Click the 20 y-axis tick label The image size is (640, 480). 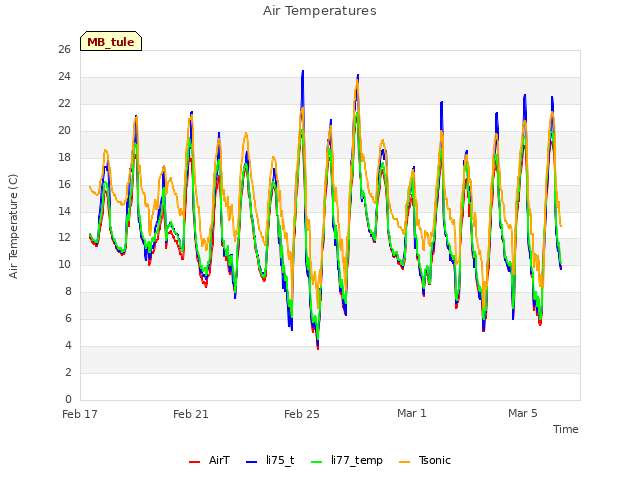[x=64, y=130]
